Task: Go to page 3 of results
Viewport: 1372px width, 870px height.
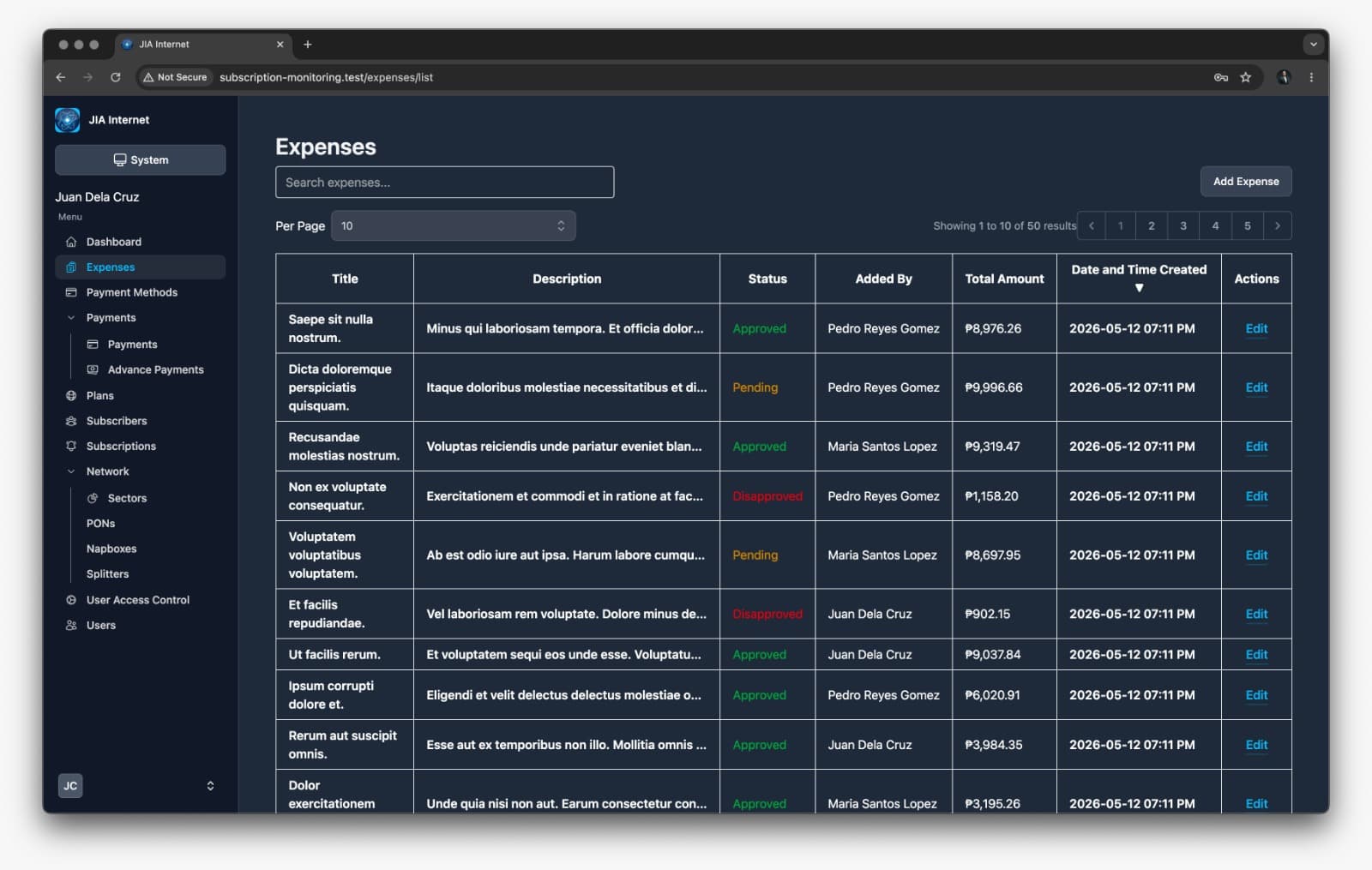Action: [x=1183, y=225]
